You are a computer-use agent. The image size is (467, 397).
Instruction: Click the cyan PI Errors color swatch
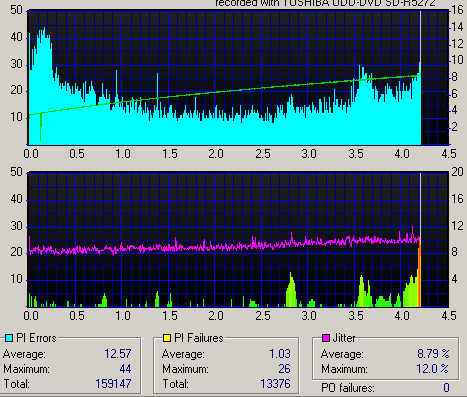(9, 338)
